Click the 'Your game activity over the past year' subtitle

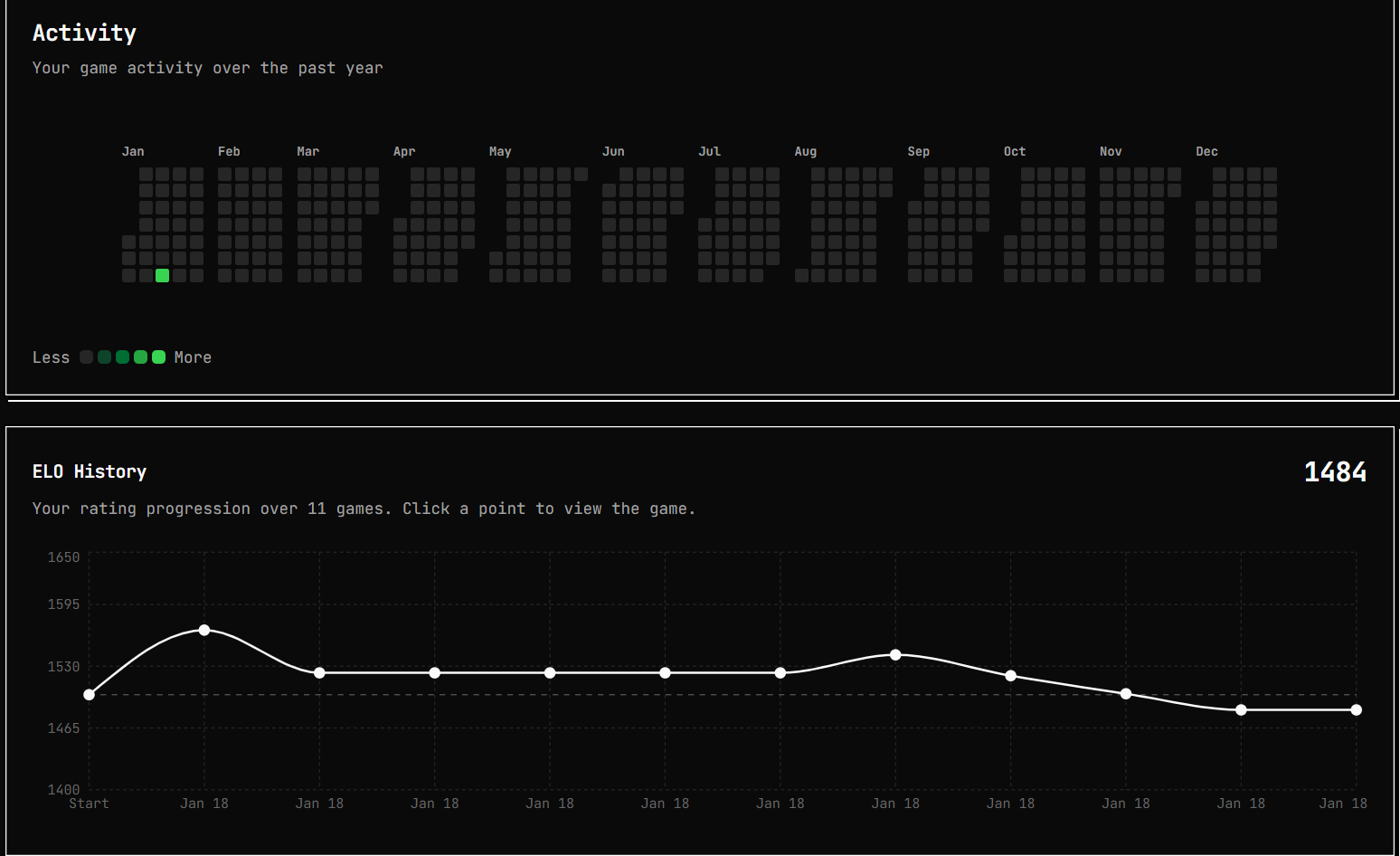click(x=208, y=68)
